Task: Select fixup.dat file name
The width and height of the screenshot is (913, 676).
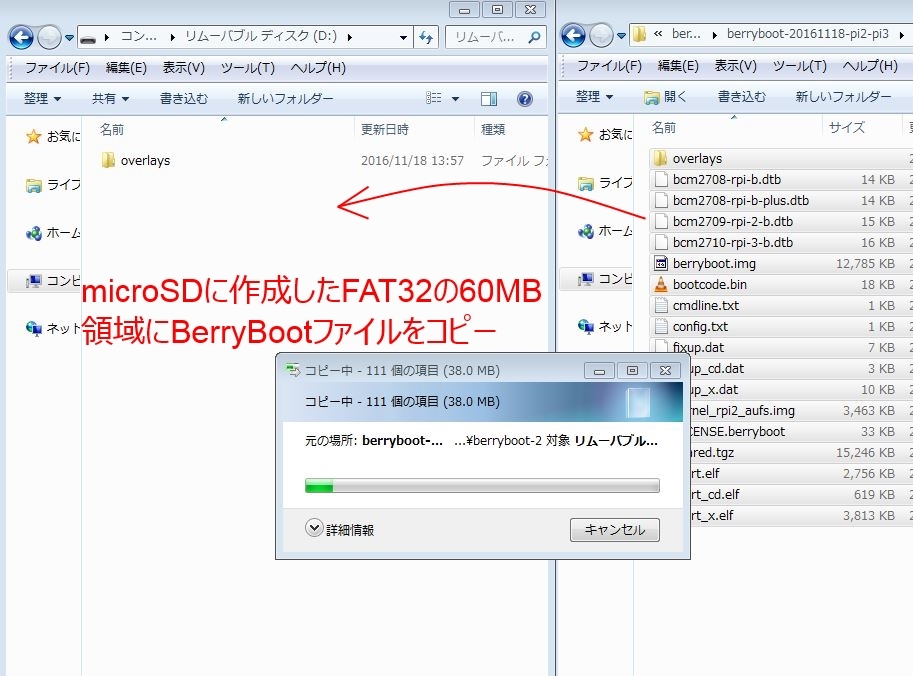Action: coord(698,348)
